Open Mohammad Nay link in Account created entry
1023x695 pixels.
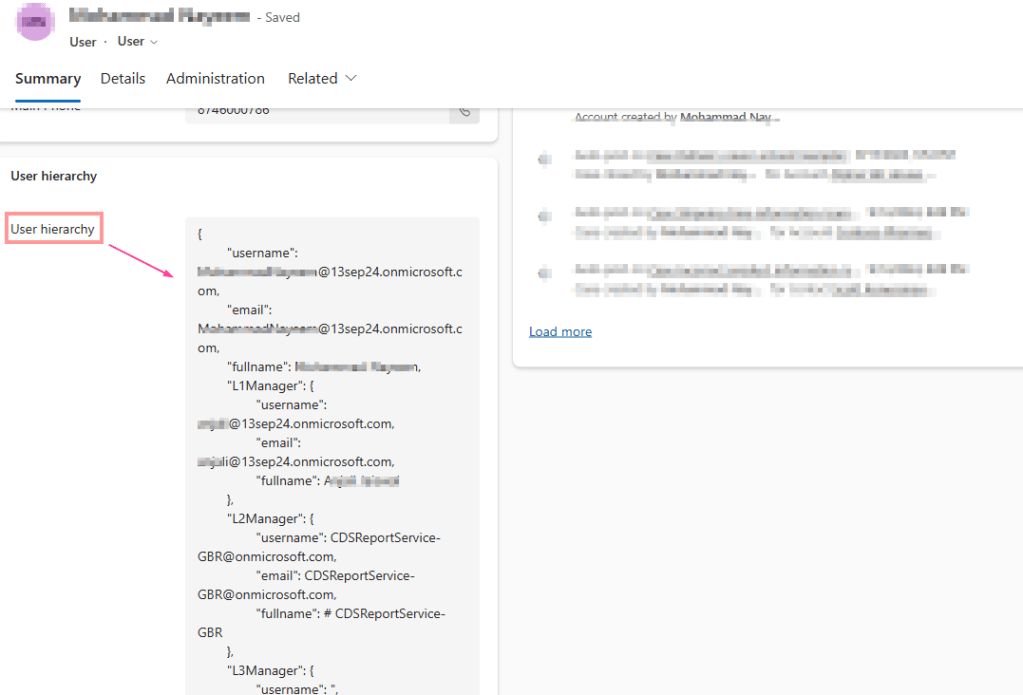726,117
